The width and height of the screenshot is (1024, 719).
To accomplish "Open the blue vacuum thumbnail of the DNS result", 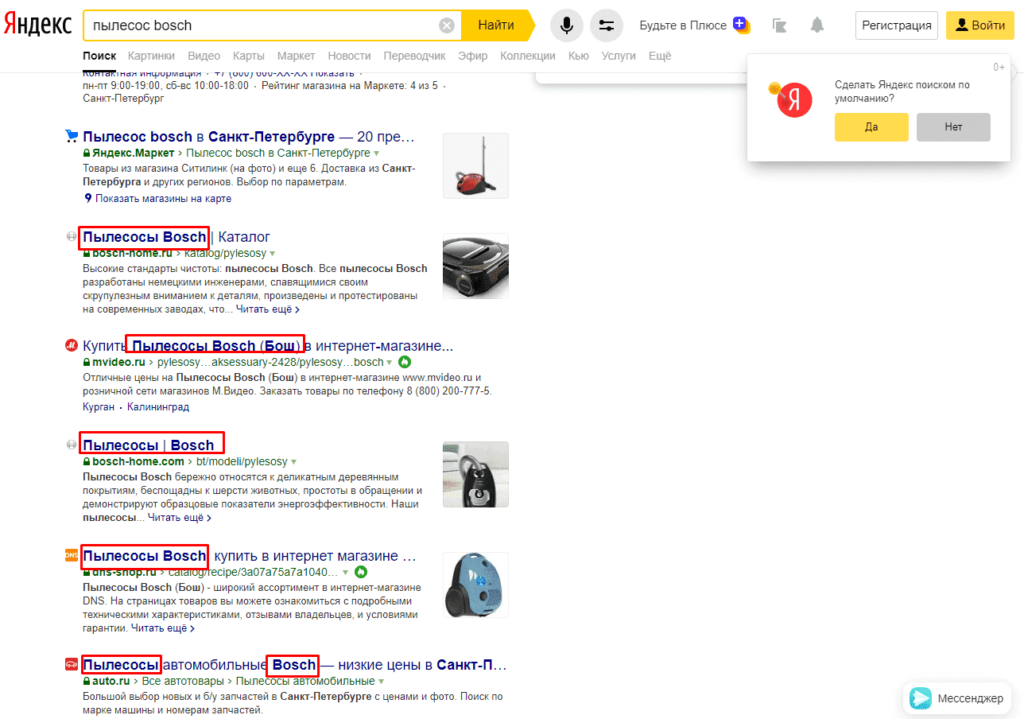I will pos(475,585).
